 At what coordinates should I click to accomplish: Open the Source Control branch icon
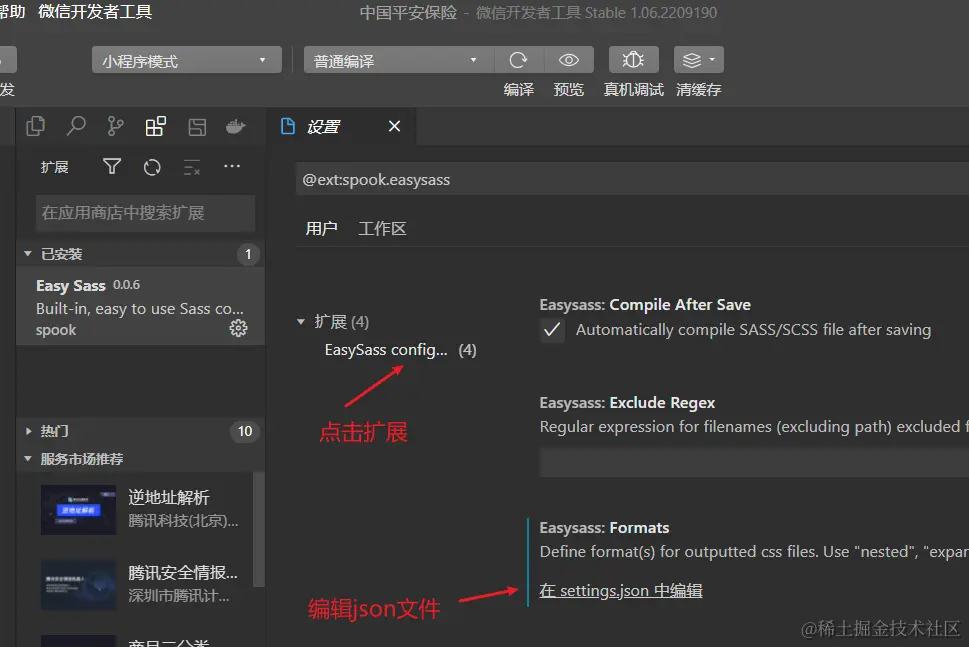[x=115, y=126]
